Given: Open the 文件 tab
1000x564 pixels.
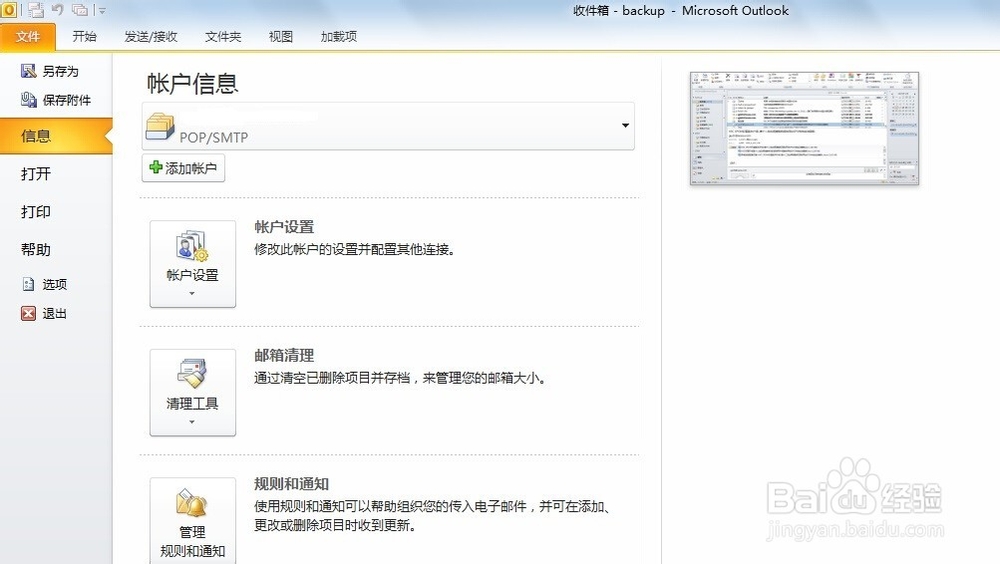Looking at the screenshot, I should coord(27,37).
